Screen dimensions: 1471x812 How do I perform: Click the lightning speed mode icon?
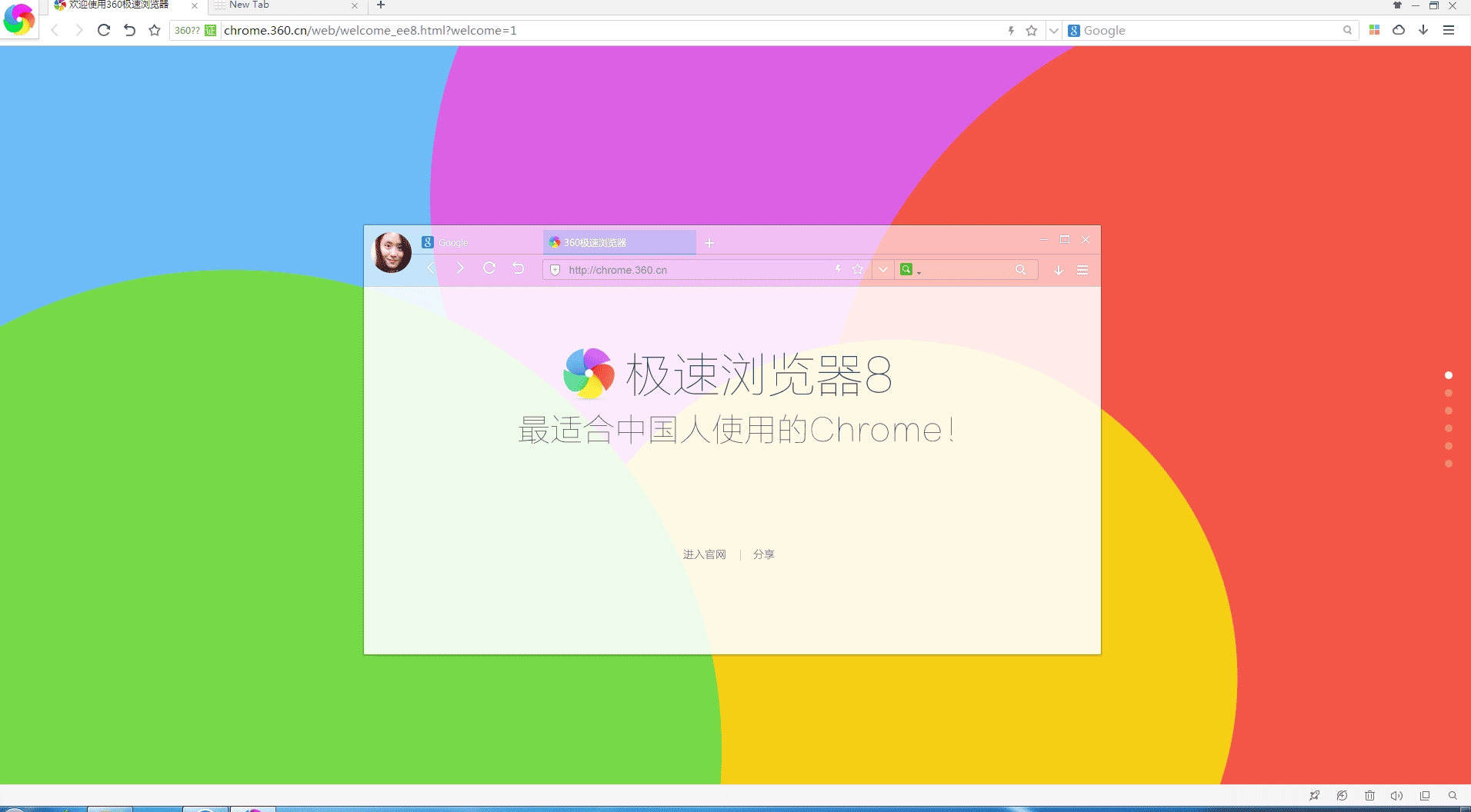(1011, 31)
